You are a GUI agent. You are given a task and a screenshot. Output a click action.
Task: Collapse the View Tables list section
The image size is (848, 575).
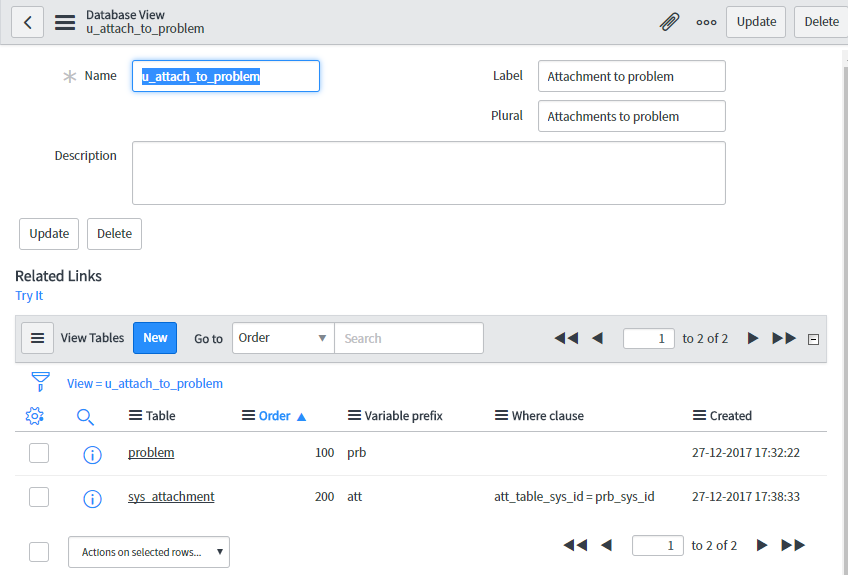[x=813, y=339]
